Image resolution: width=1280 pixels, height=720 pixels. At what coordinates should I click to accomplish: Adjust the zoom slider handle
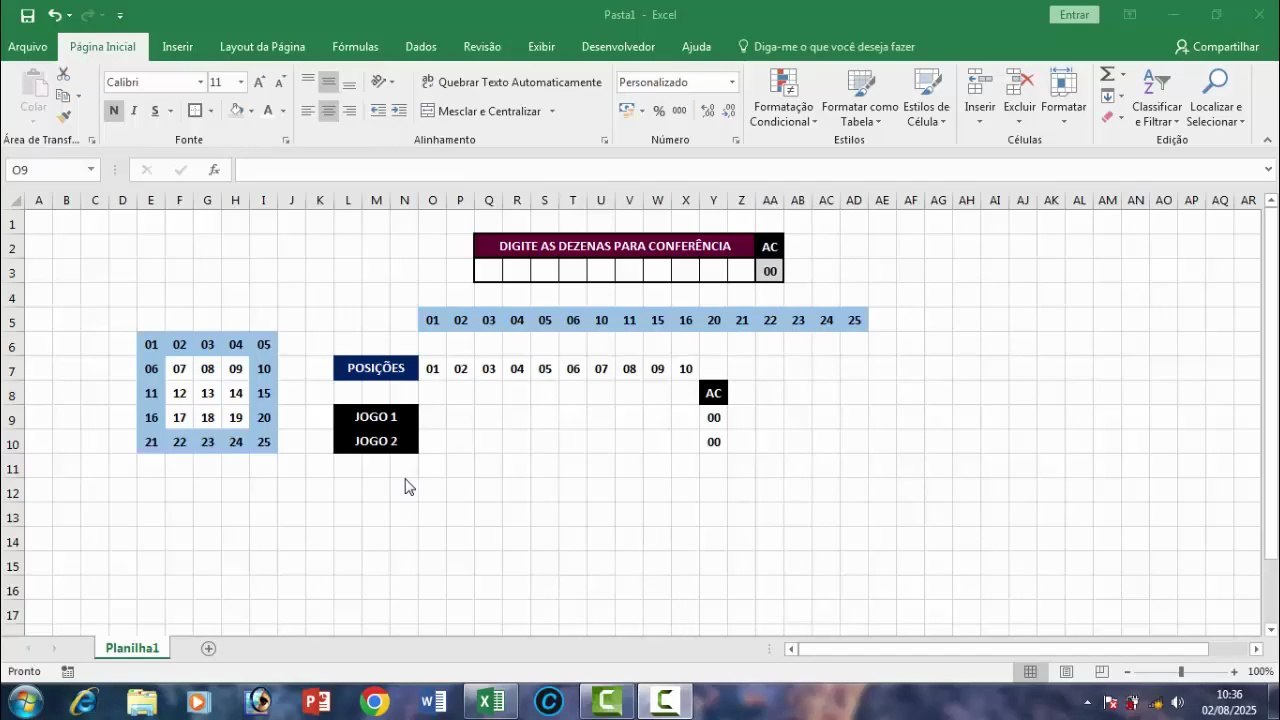click(1181, 672)
